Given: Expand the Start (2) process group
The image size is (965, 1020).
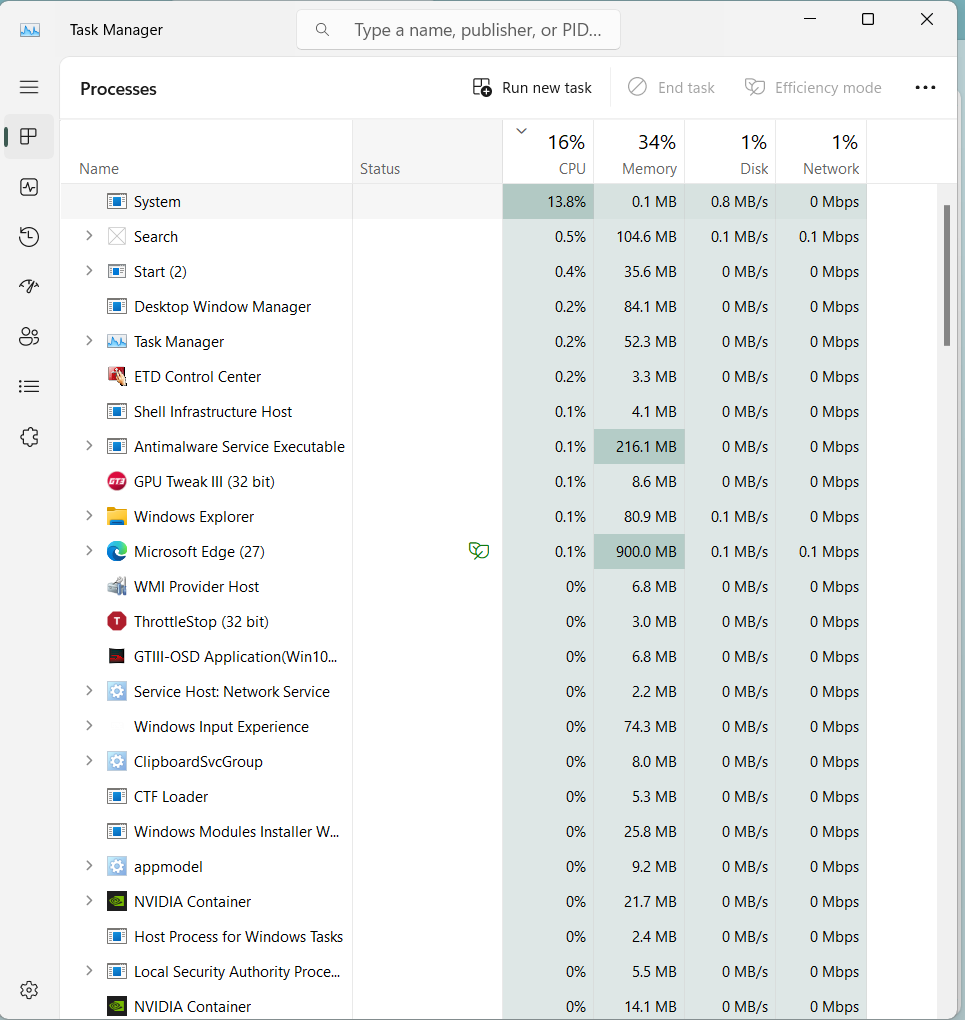Looking at the screenshot, I should (89, 271).
